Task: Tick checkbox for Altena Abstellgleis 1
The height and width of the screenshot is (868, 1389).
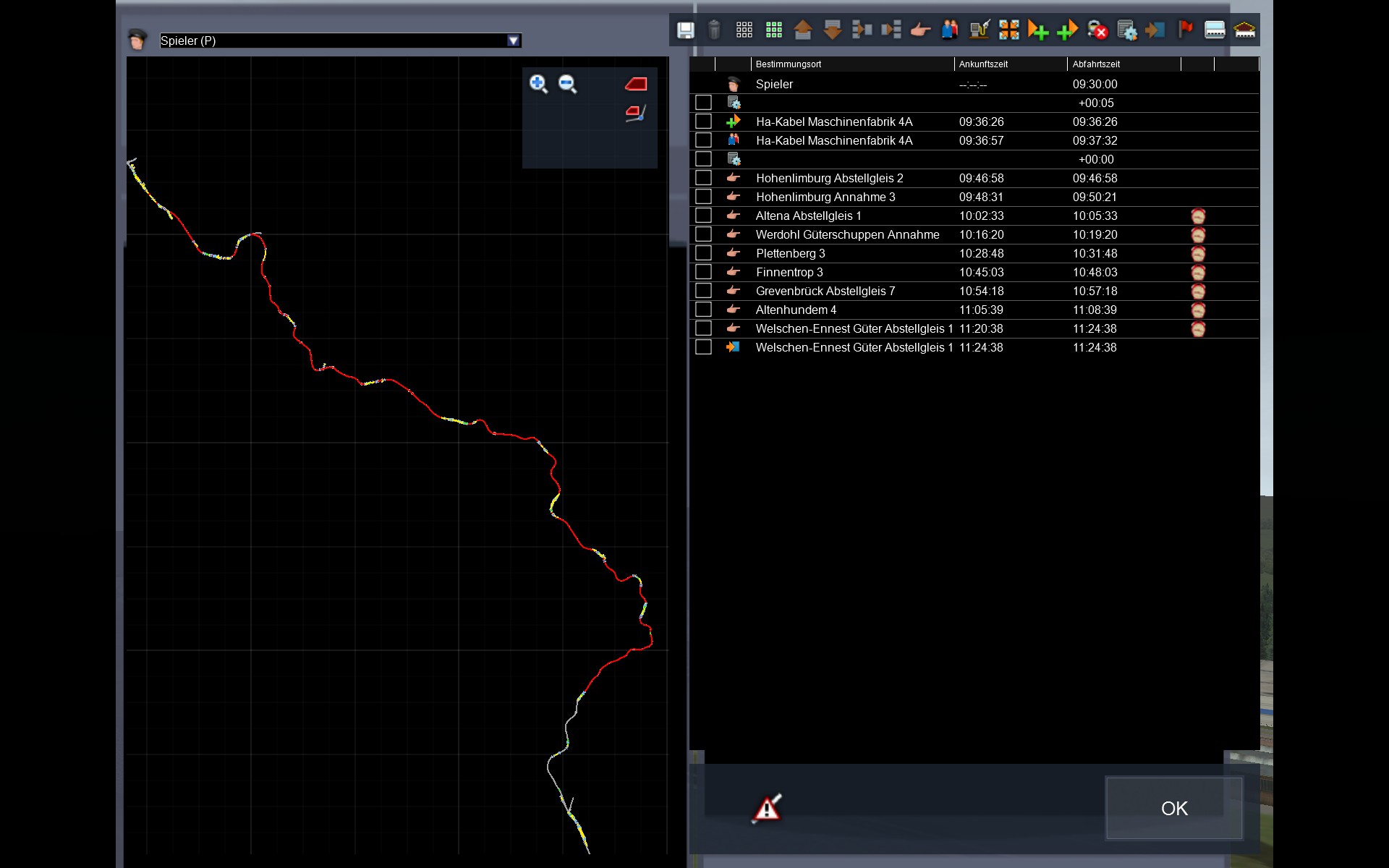Action: 703,216
